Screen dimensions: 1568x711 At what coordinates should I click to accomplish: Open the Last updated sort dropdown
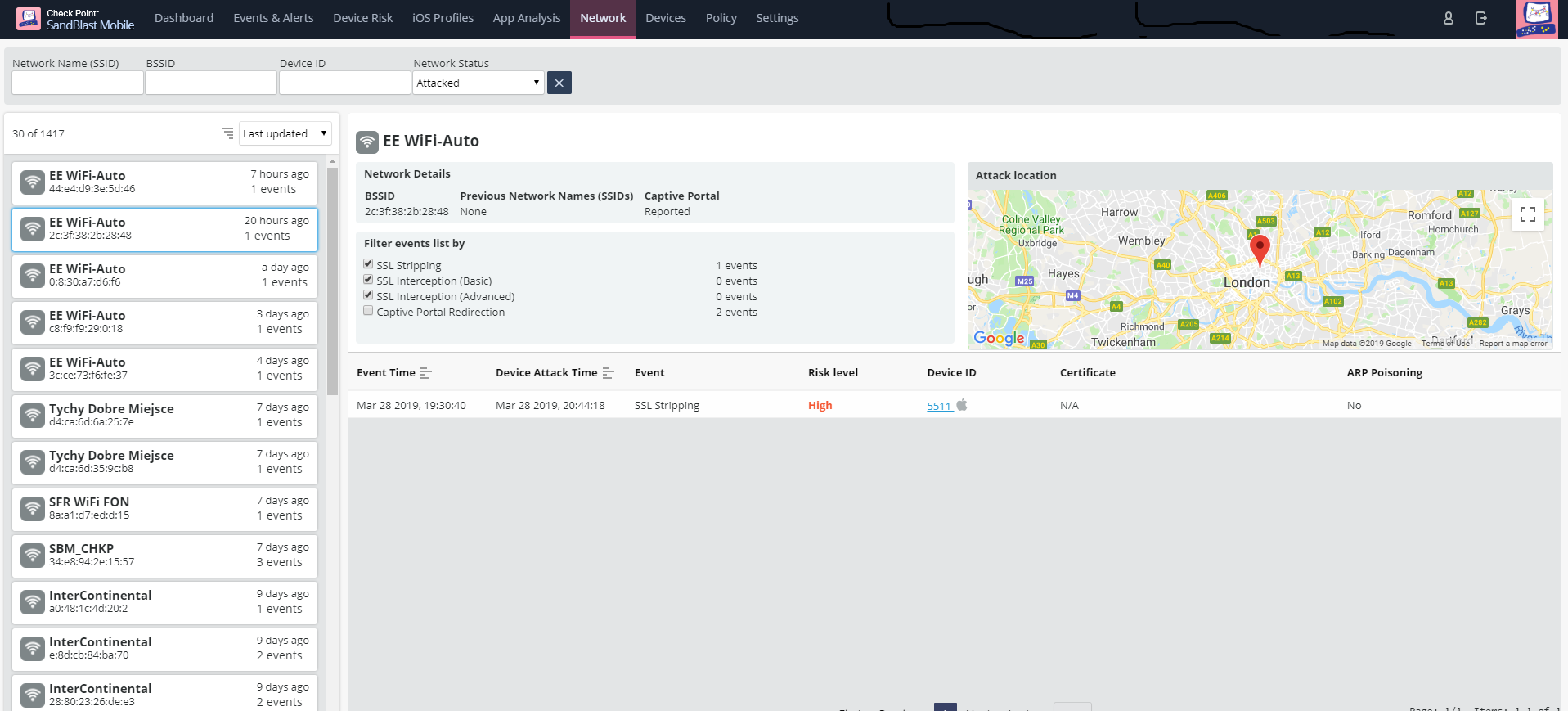(x=285, y=133)
